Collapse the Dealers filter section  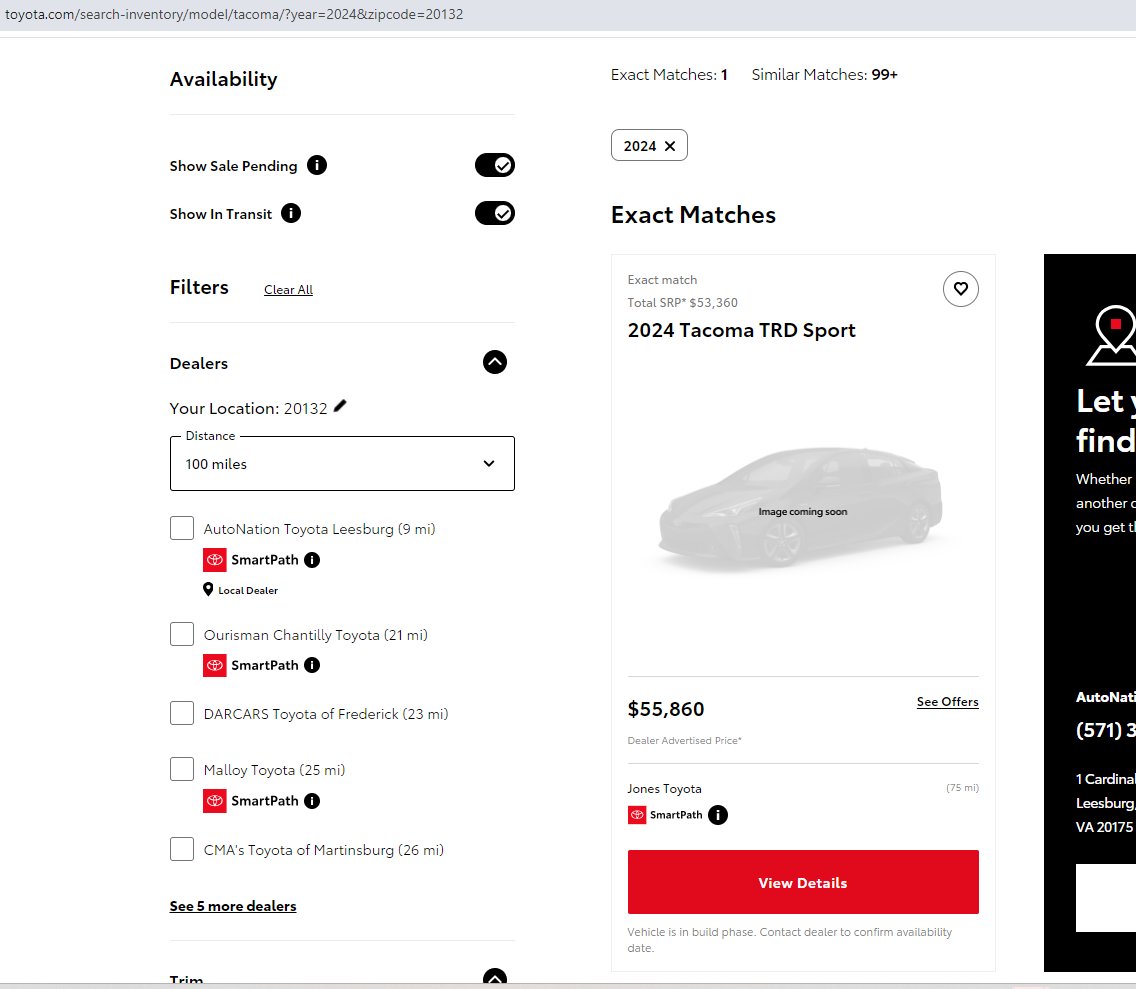click(x=495, y=362)
